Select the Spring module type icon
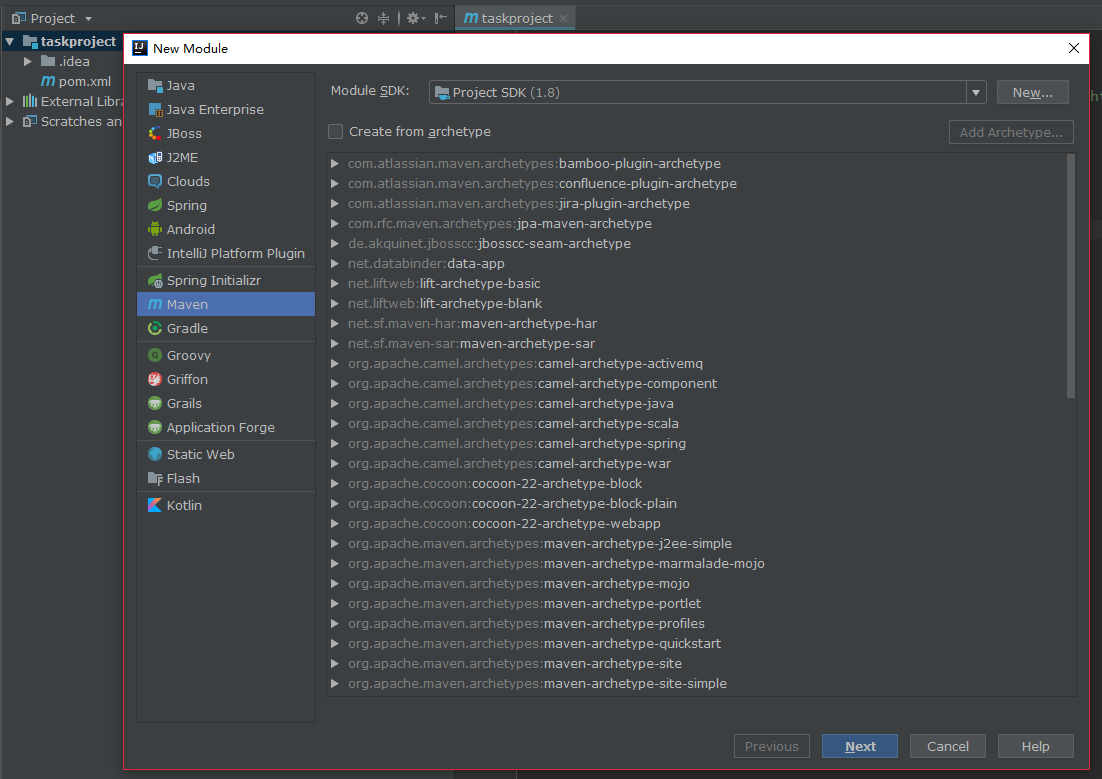 pos(155,205)
